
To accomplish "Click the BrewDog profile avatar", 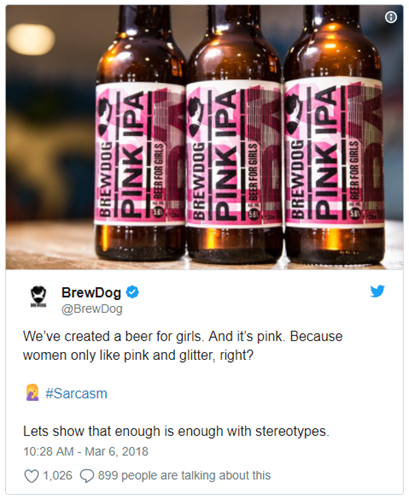I will [39, 296].
